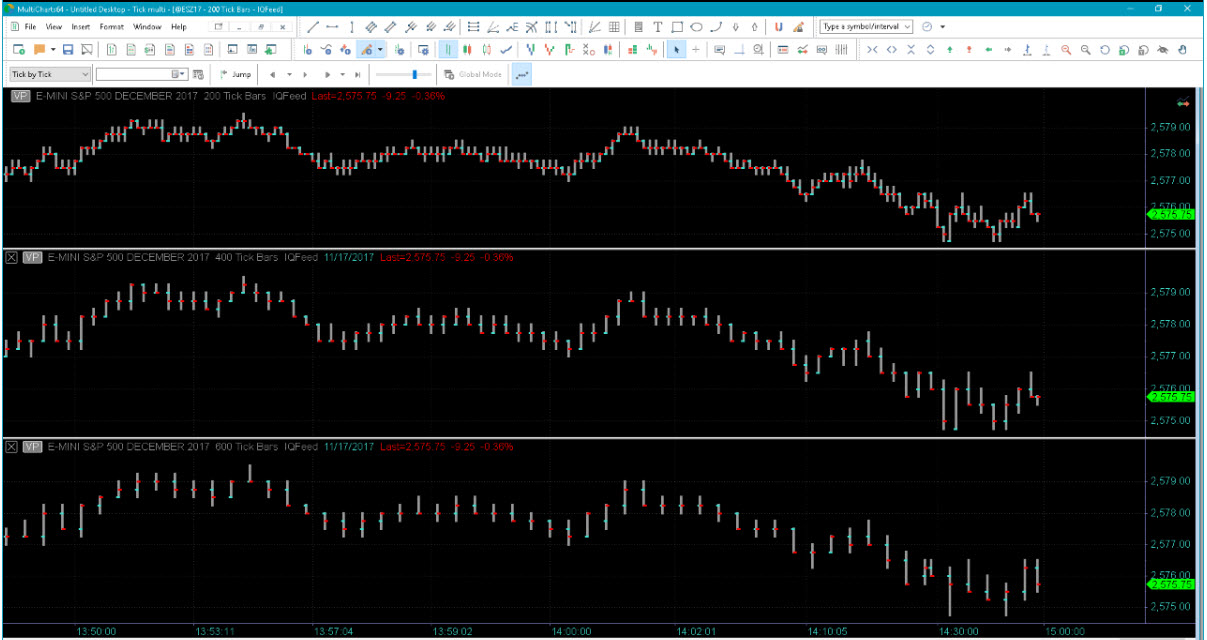
Task: Open the Format menu
Action: click(111, 26)
